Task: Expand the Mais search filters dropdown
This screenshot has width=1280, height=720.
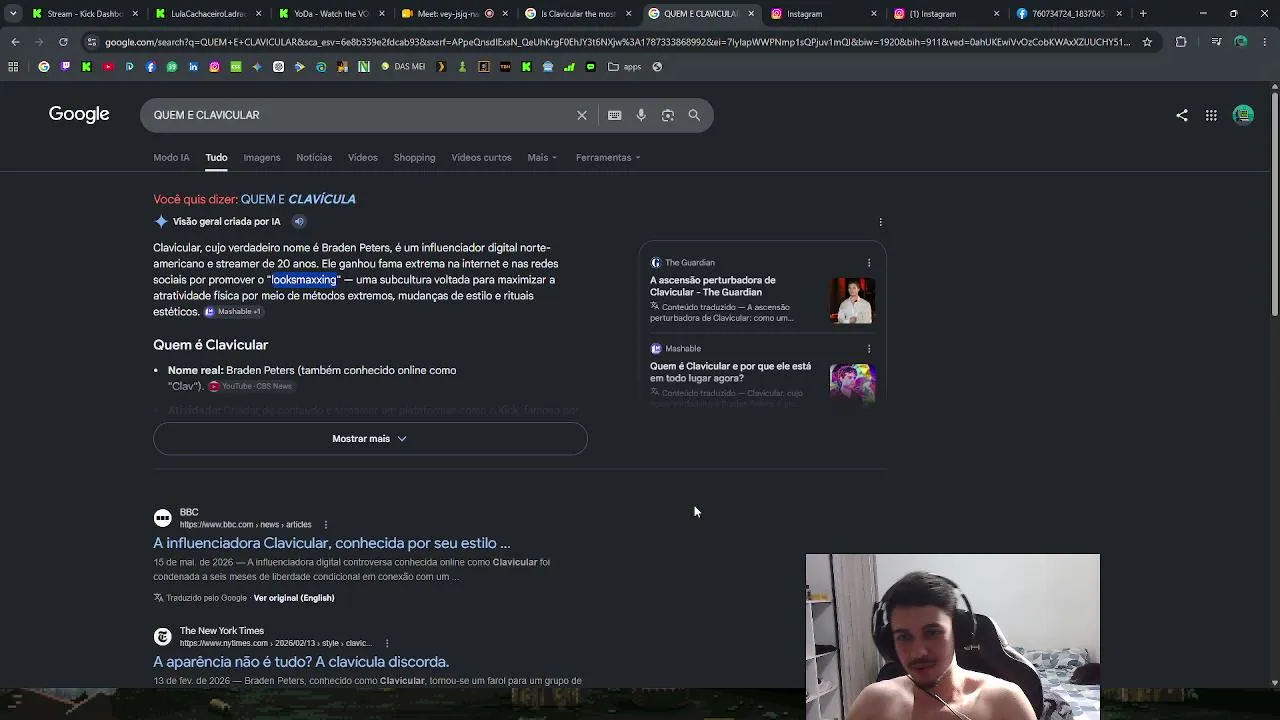Action: tap(542, 157)
